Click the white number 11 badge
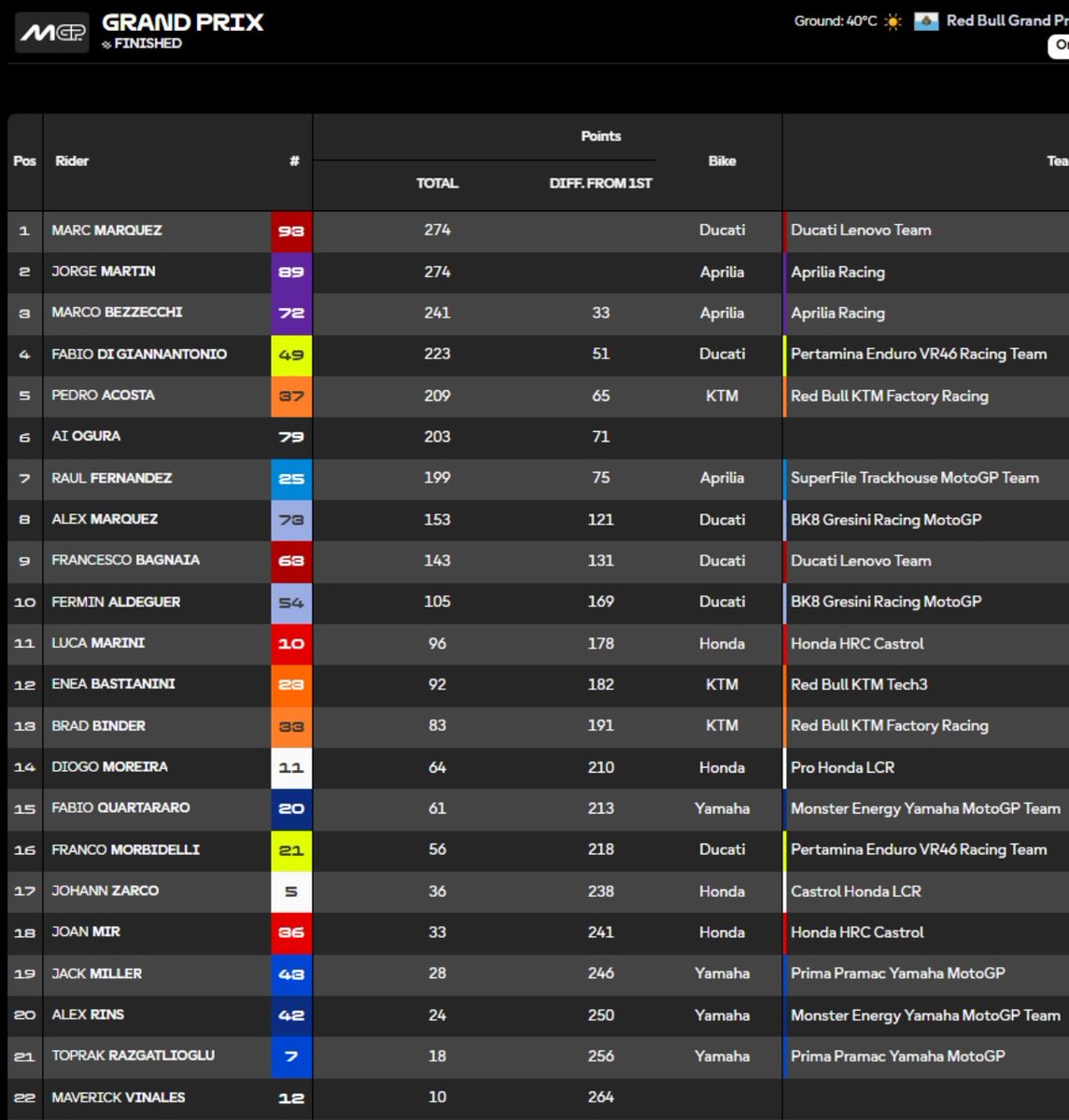Viewport: 1069px width, 1120px height. pyautogui.click(x=291, y=767)
